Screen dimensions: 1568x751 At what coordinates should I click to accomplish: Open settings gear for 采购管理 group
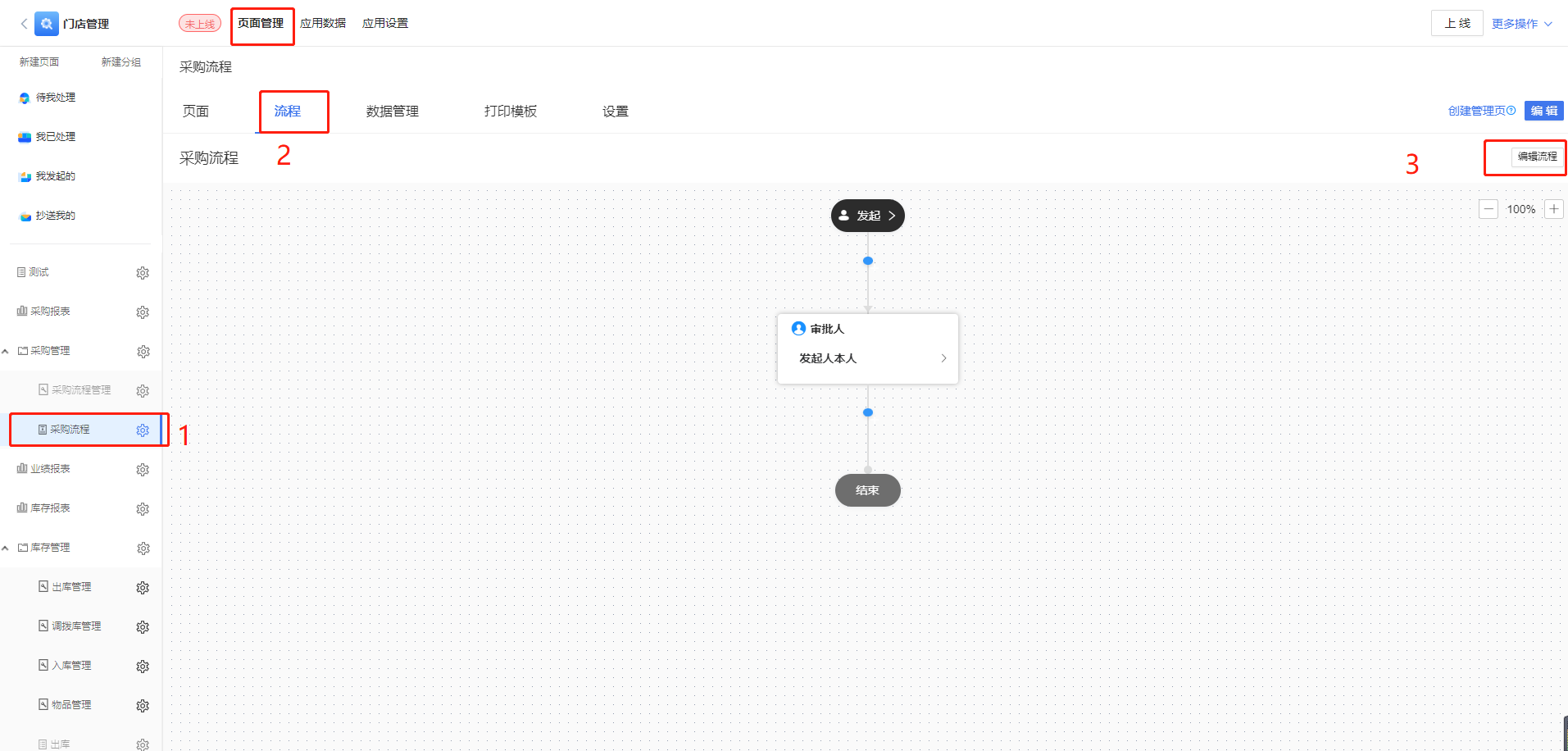[x=143, y=352]
